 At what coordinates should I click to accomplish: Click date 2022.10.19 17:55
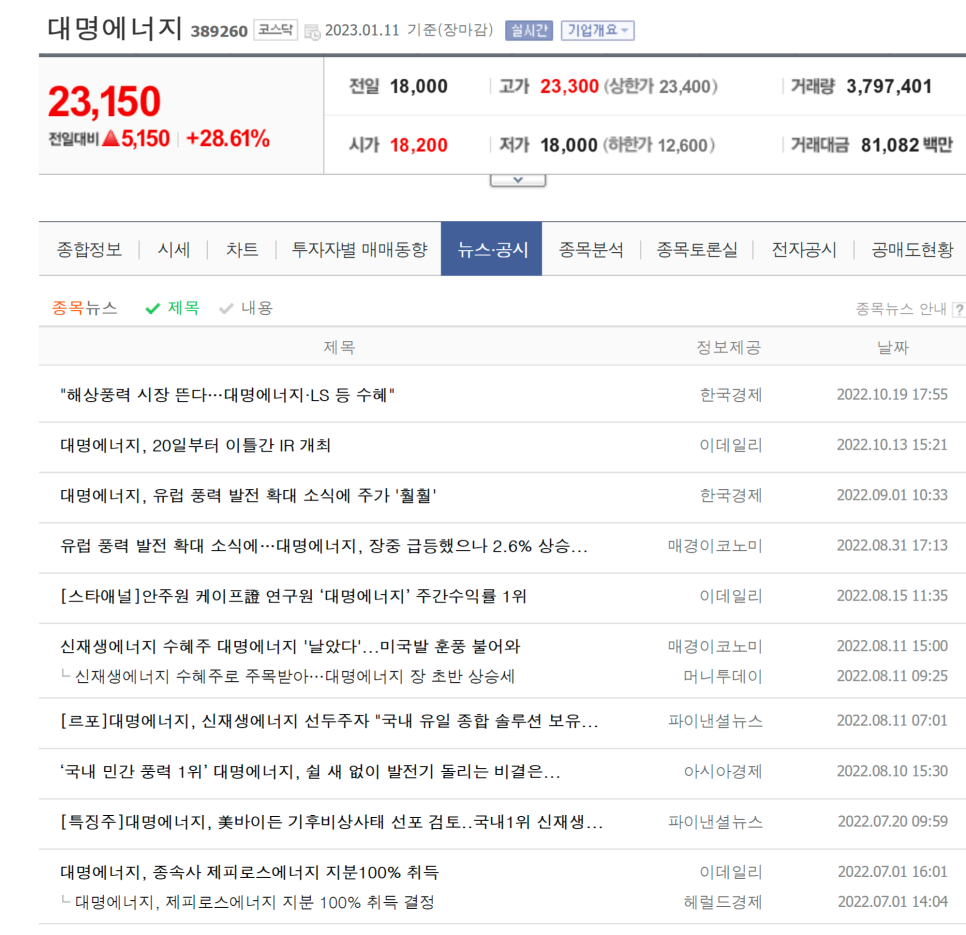tap(892, 394)
